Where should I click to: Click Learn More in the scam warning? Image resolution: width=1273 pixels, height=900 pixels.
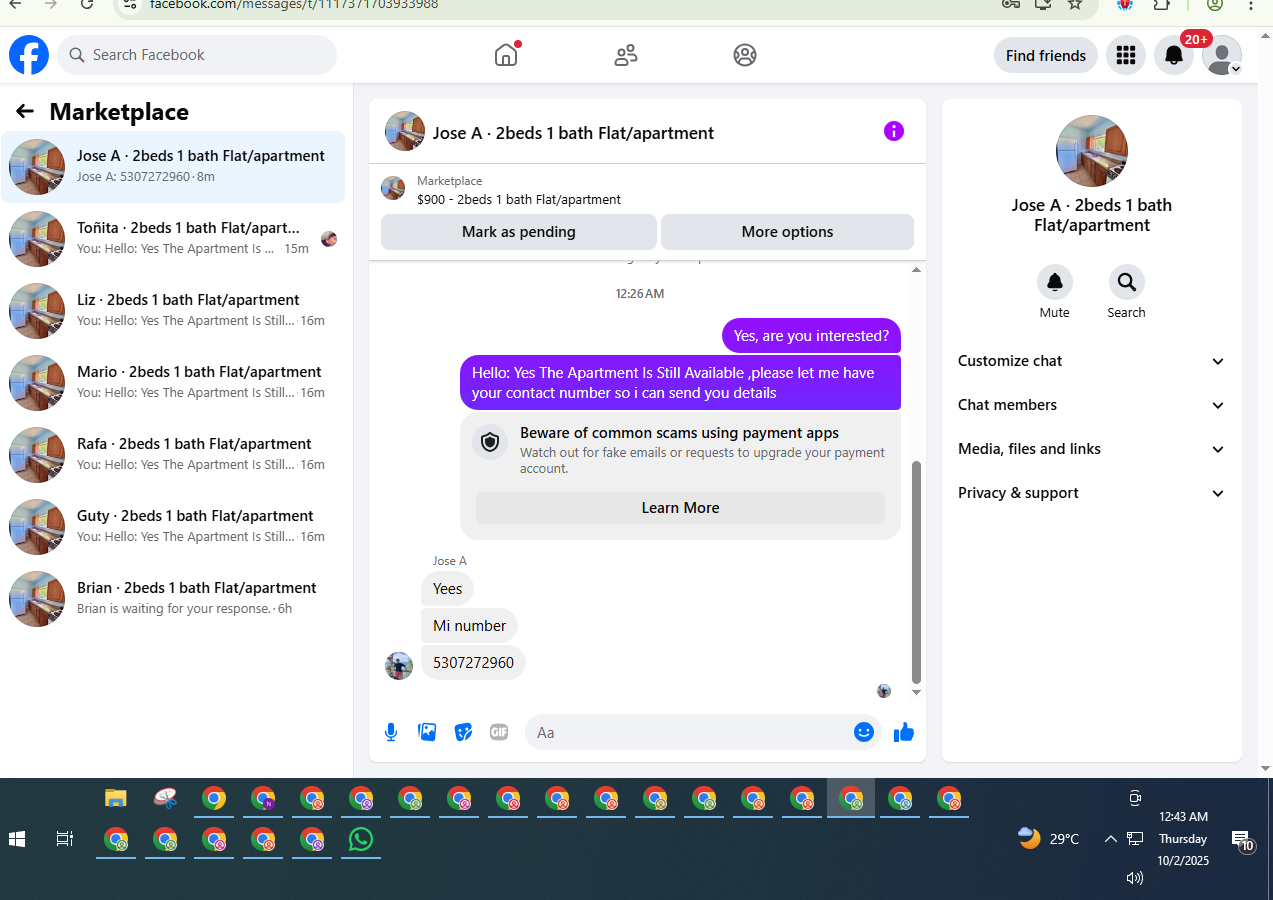click(680, 508)
